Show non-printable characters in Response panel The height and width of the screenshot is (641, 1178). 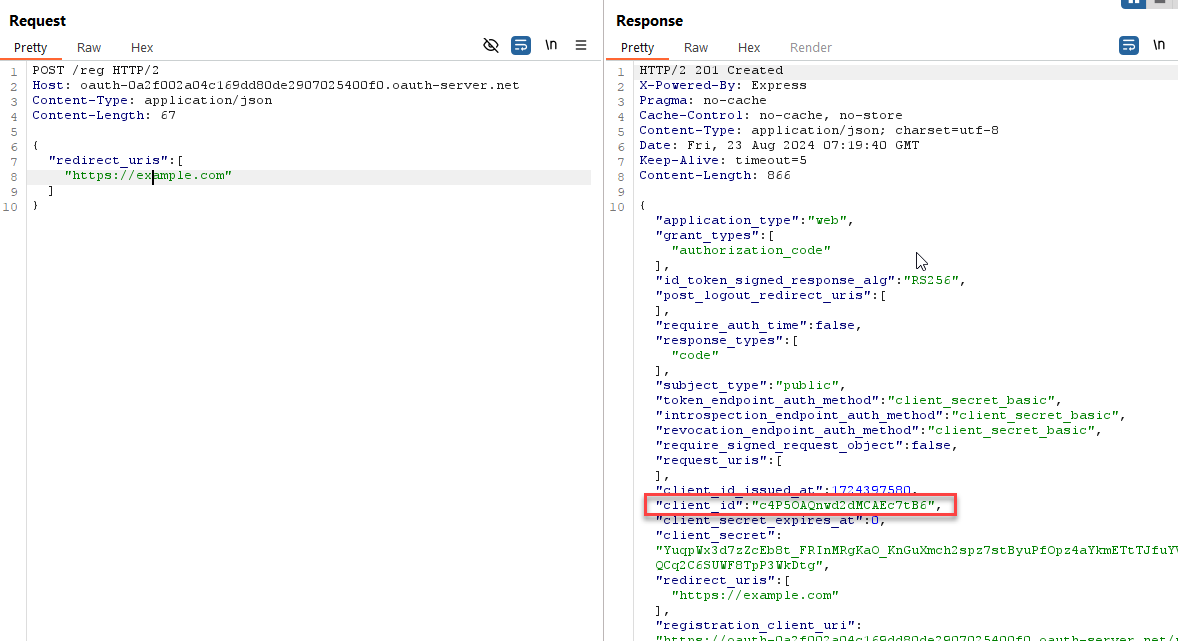pyautogui.click(x=1159, y=45)
